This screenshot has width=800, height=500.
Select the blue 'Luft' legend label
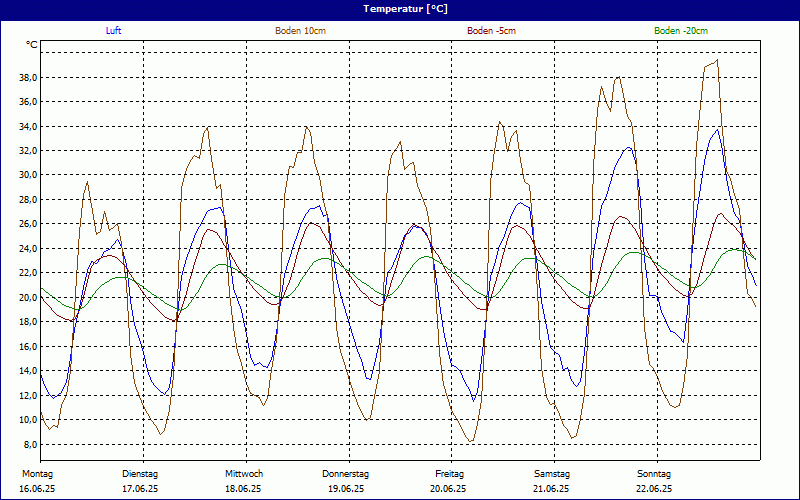point(113,31)
